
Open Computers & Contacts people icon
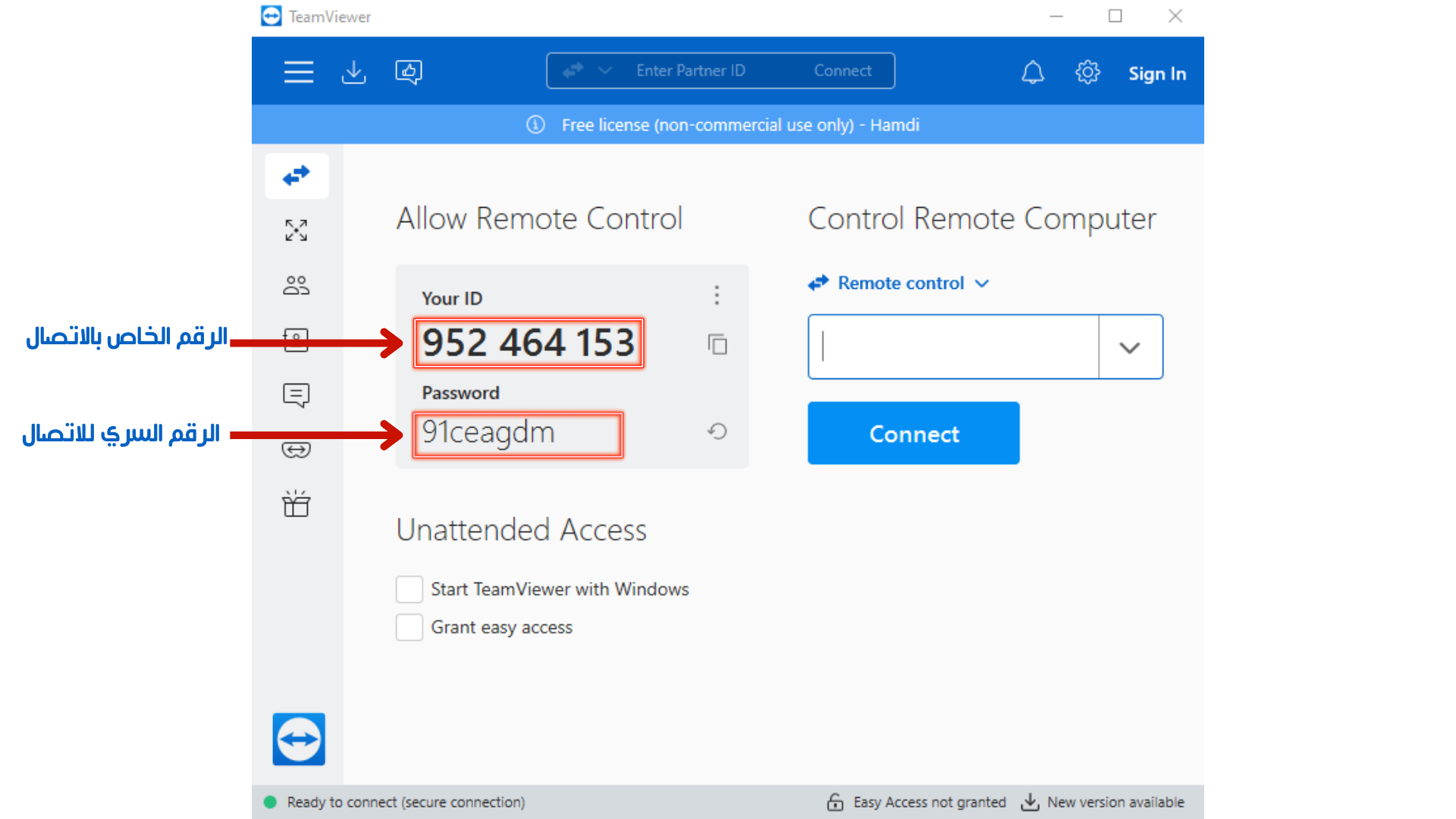297,285
